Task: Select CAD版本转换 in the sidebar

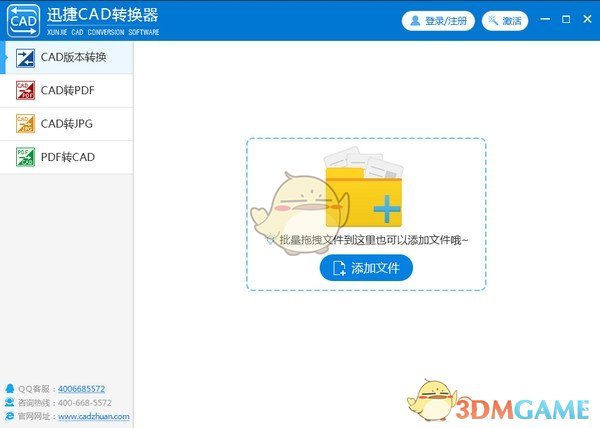Action: pyautogui.click(x=67, y=58)
